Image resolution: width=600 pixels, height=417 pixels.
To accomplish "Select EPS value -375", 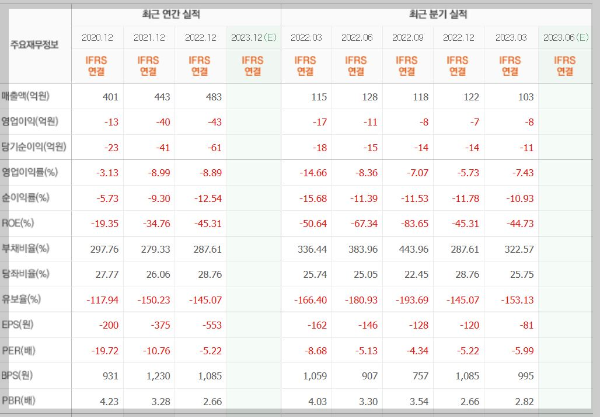I will pyautogui.click(x=160, y=326).
